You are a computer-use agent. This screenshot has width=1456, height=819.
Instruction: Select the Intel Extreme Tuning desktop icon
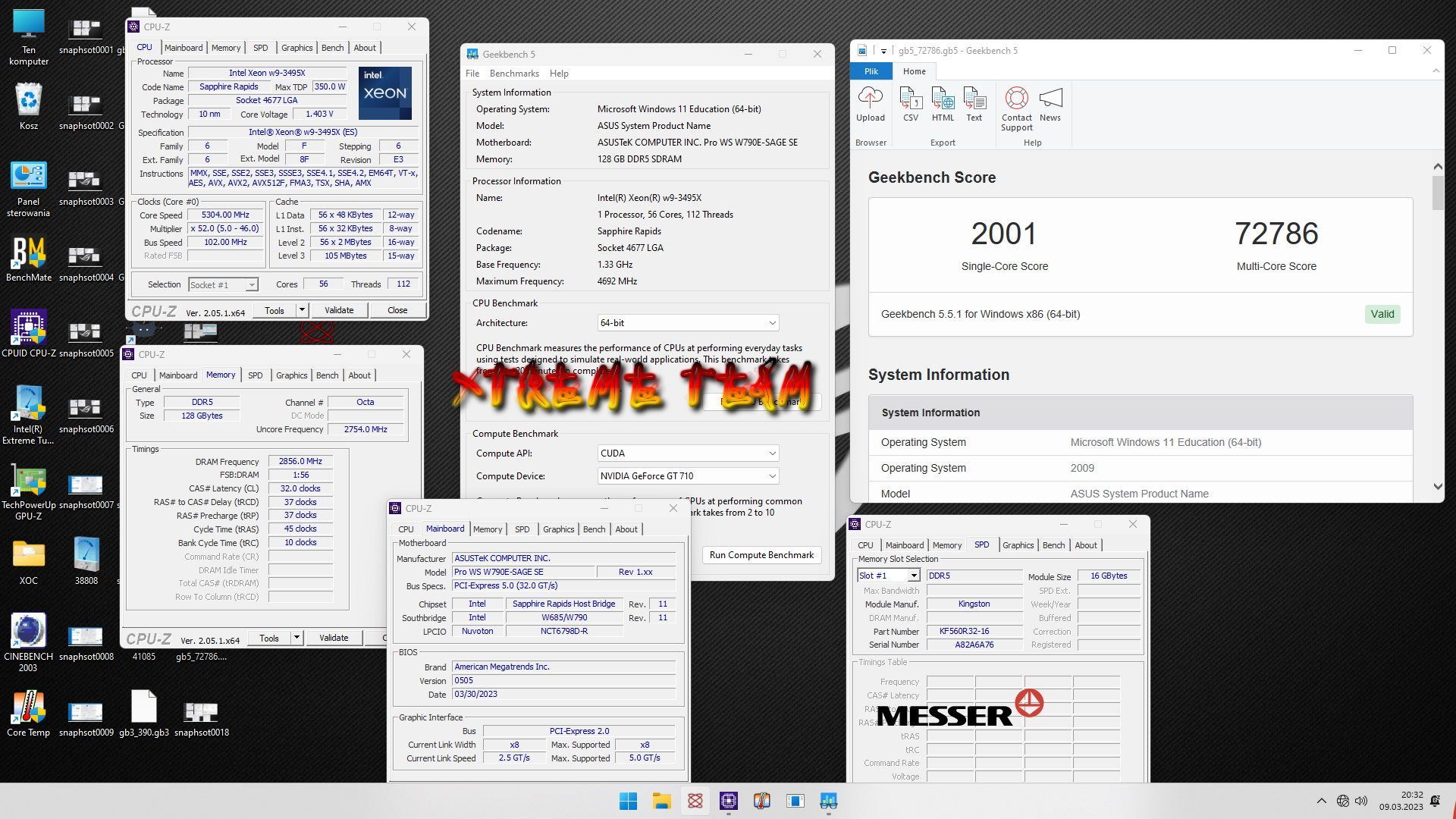[28, 415]
